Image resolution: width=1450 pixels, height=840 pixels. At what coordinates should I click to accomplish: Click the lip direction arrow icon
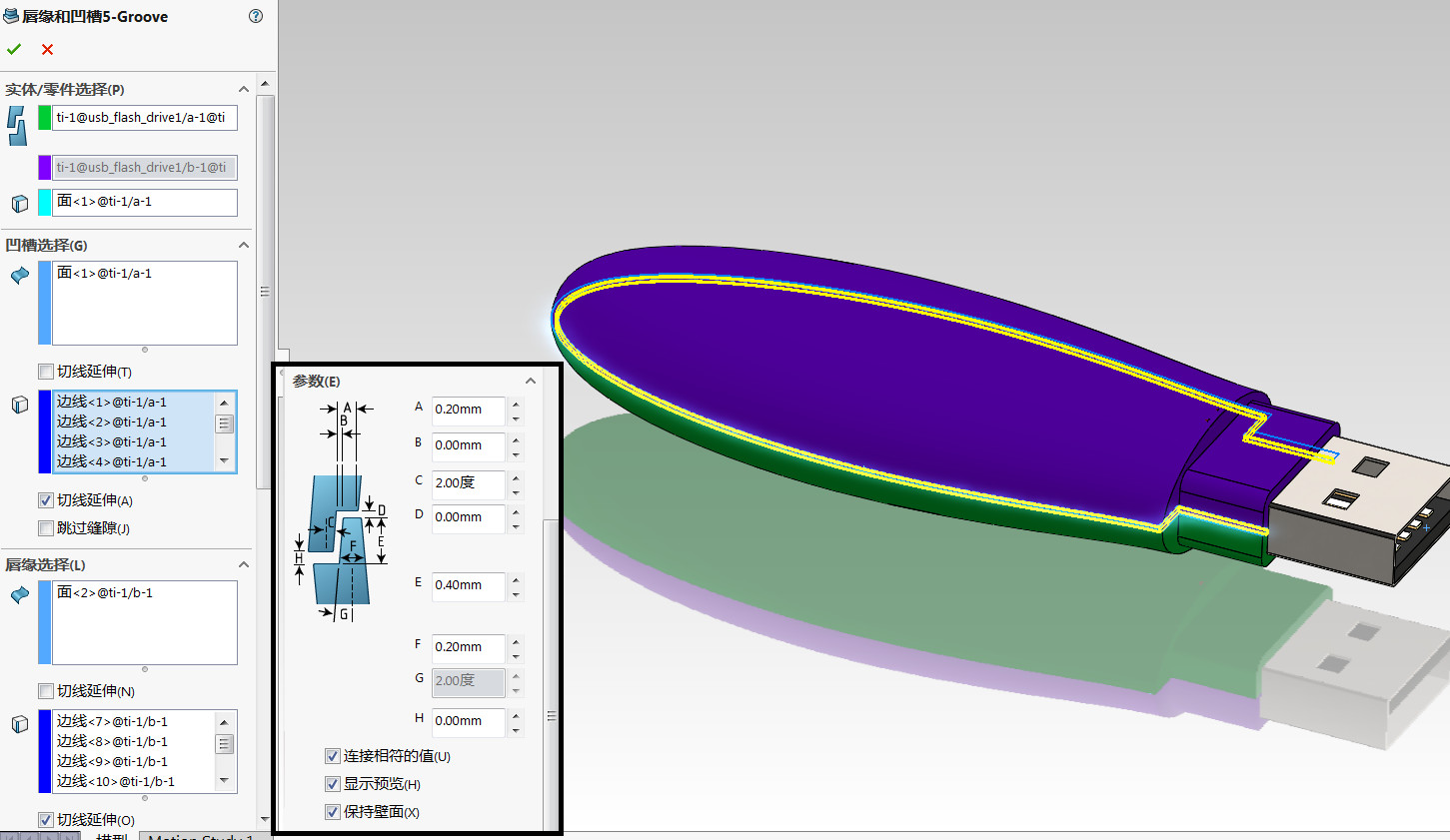click(20, 594)
